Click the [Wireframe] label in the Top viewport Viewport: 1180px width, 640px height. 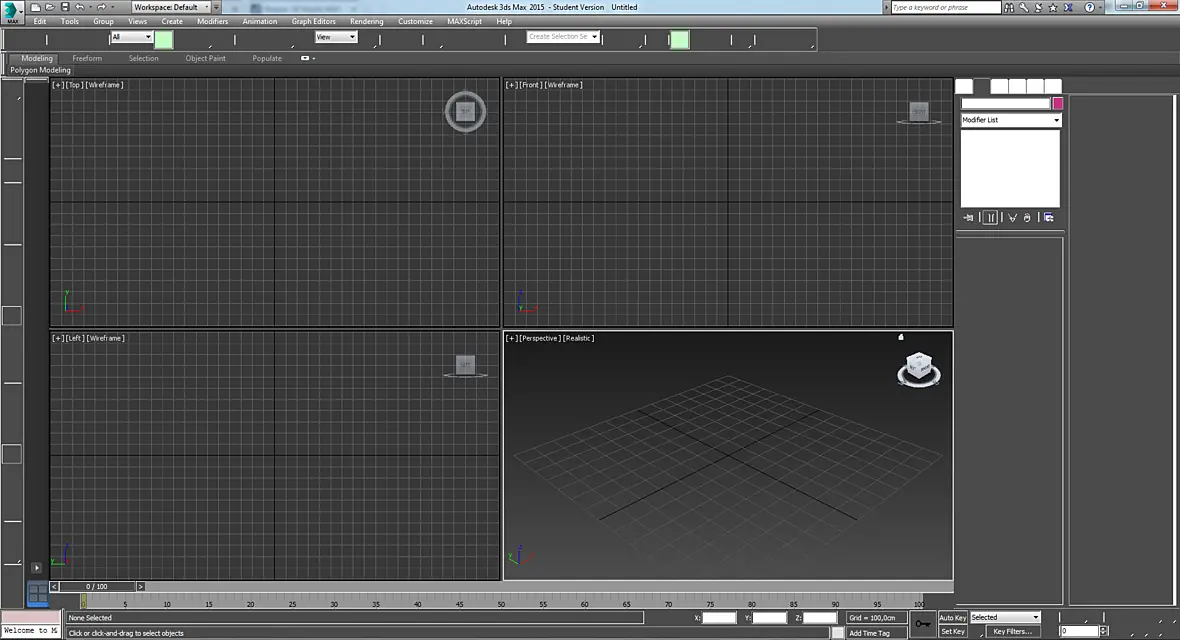tap(105, 84)
